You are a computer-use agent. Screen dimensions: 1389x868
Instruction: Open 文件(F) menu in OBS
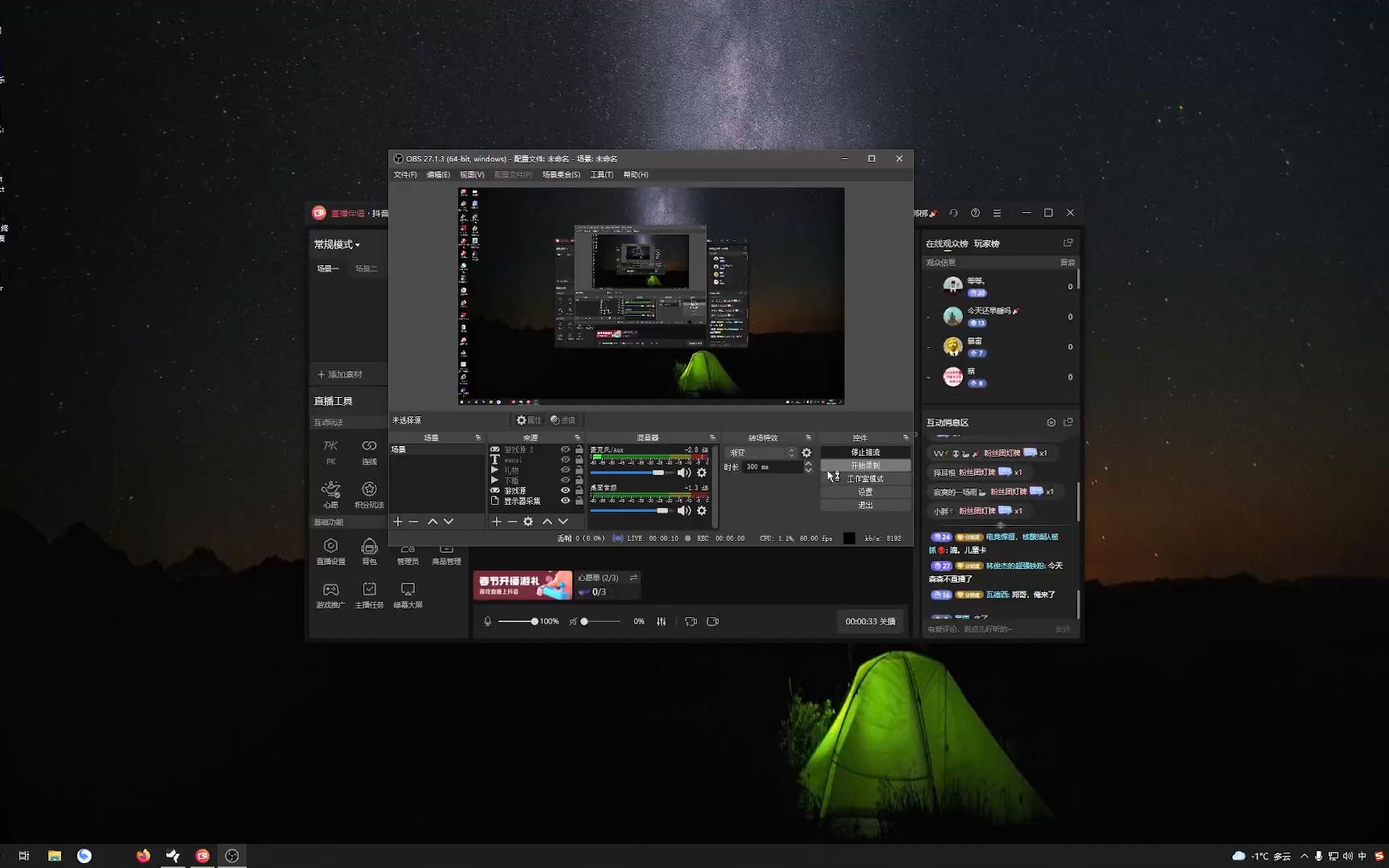(405, 174)
